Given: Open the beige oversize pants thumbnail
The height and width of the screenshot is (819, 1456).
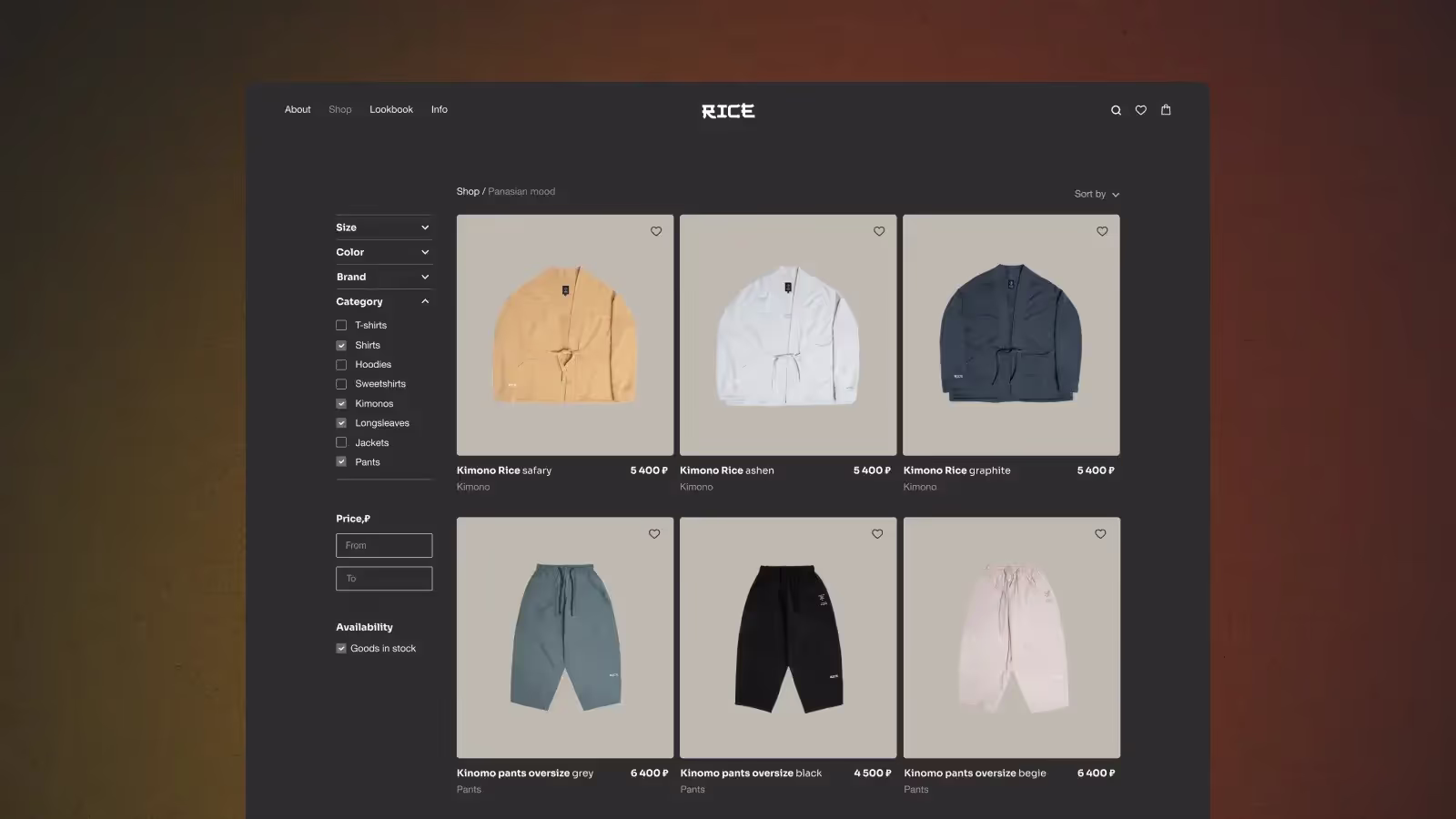Looking at the screenshot, I should point(1011,637).
